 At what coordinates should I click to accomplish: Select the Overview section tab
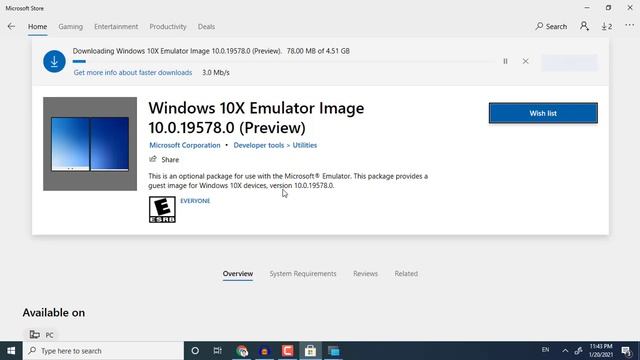[x=238, y=274]
